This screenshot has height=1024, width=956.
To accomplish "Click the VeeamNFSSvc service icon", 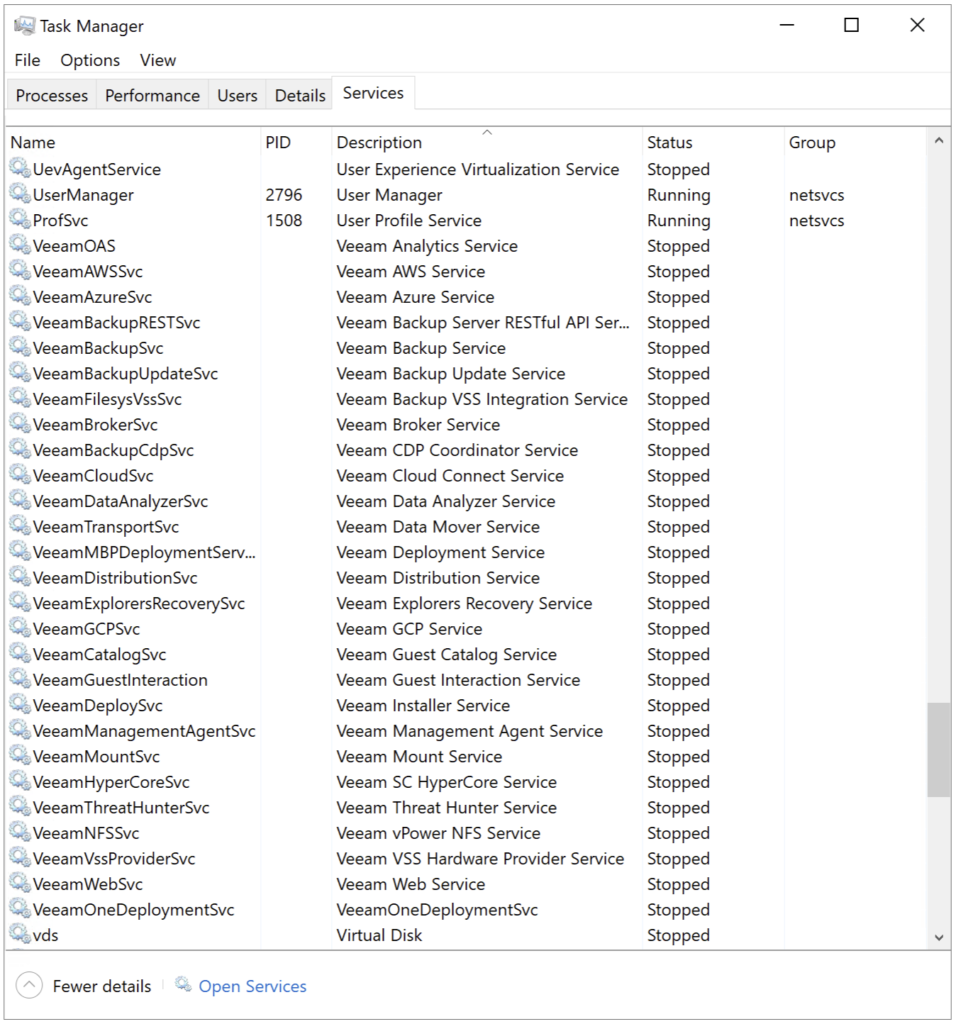I will click(20, 831).
